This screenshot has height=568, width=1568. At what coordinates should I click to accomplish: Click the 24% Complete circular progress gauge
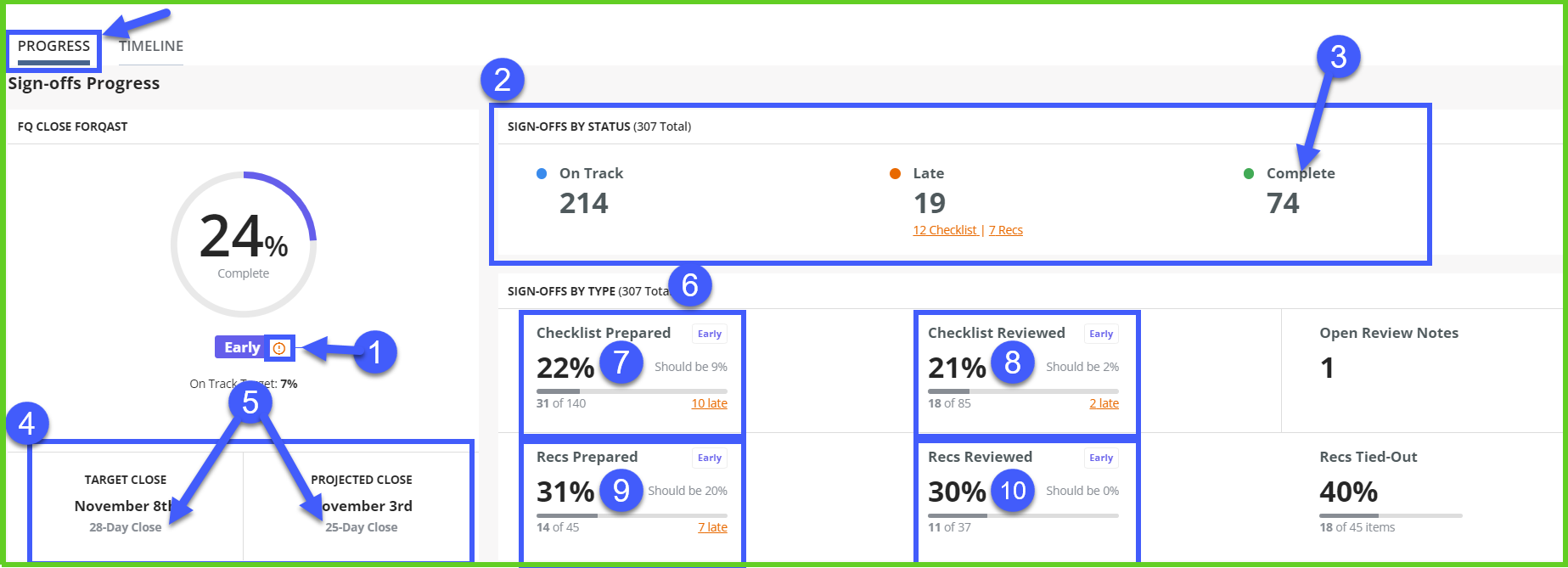[x=244, y=245]
